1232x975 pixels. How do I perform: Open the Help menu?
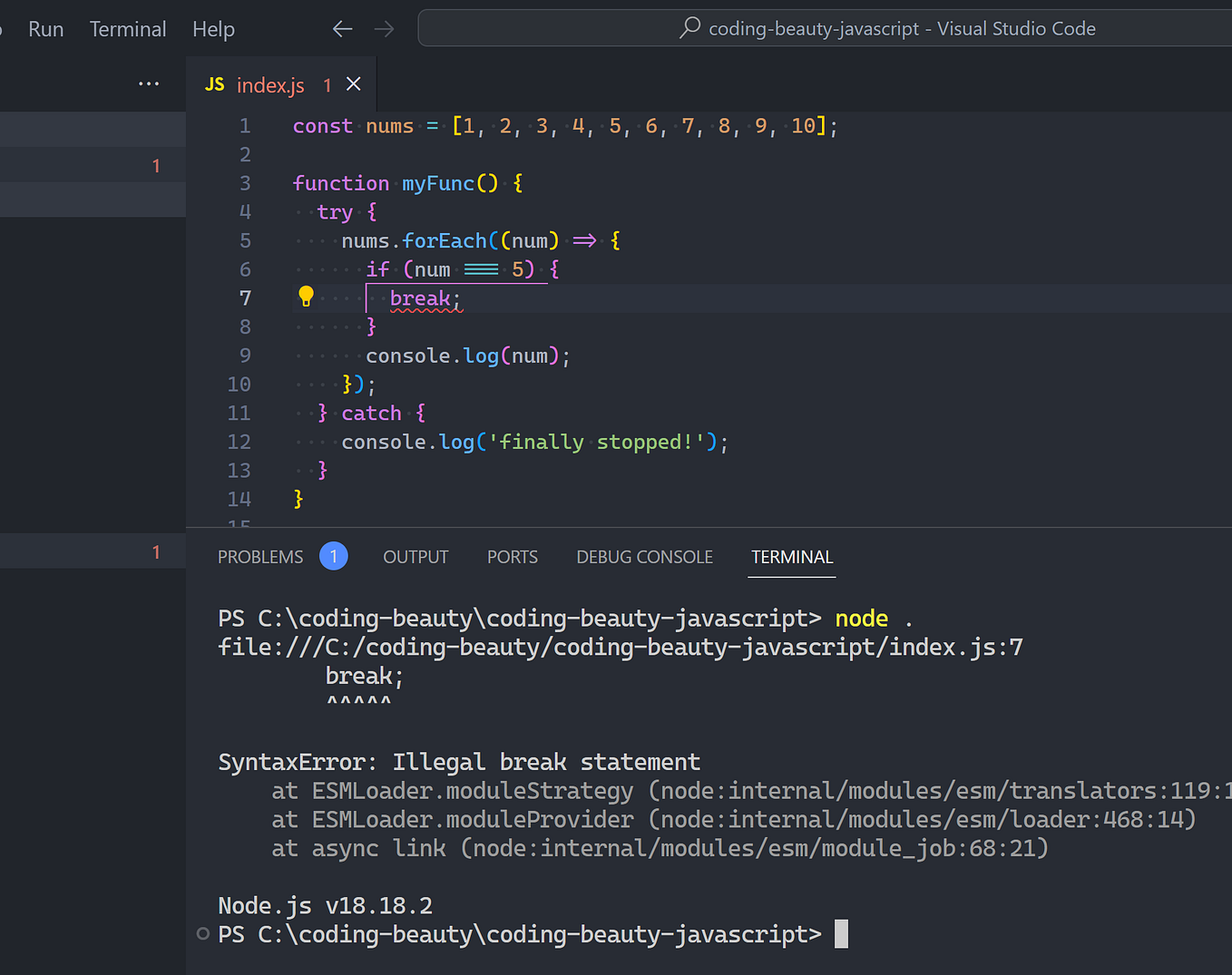(x=213, y=28)
